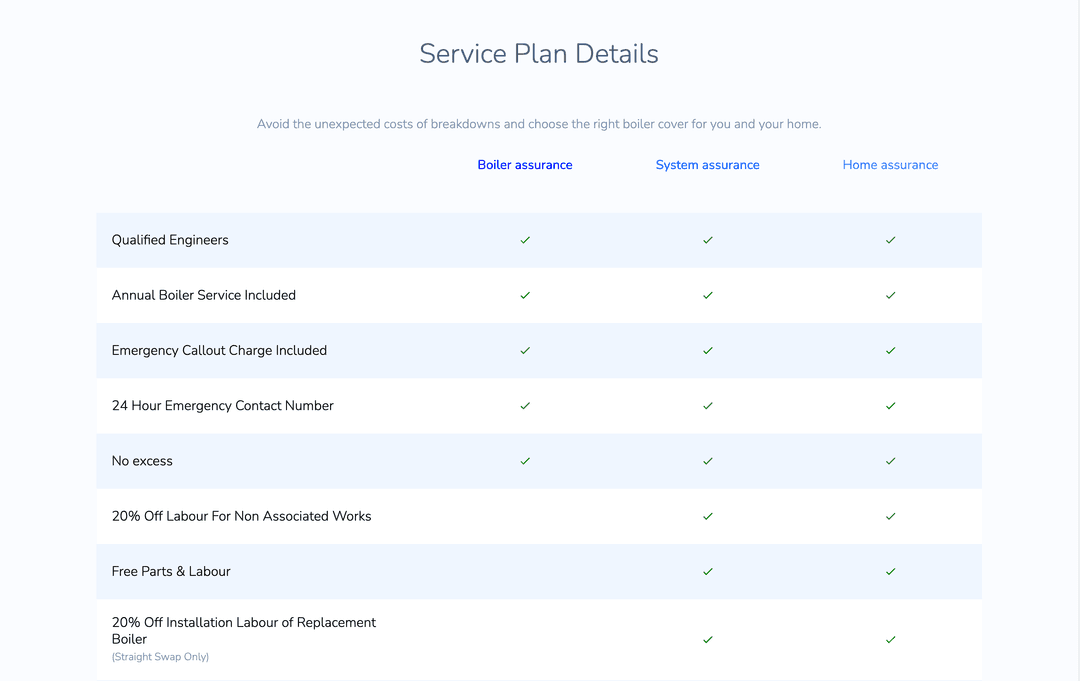Select the No excess checkmark under System assurance
Viewport: 1080px width, 681px height.
tap(707, 461)
